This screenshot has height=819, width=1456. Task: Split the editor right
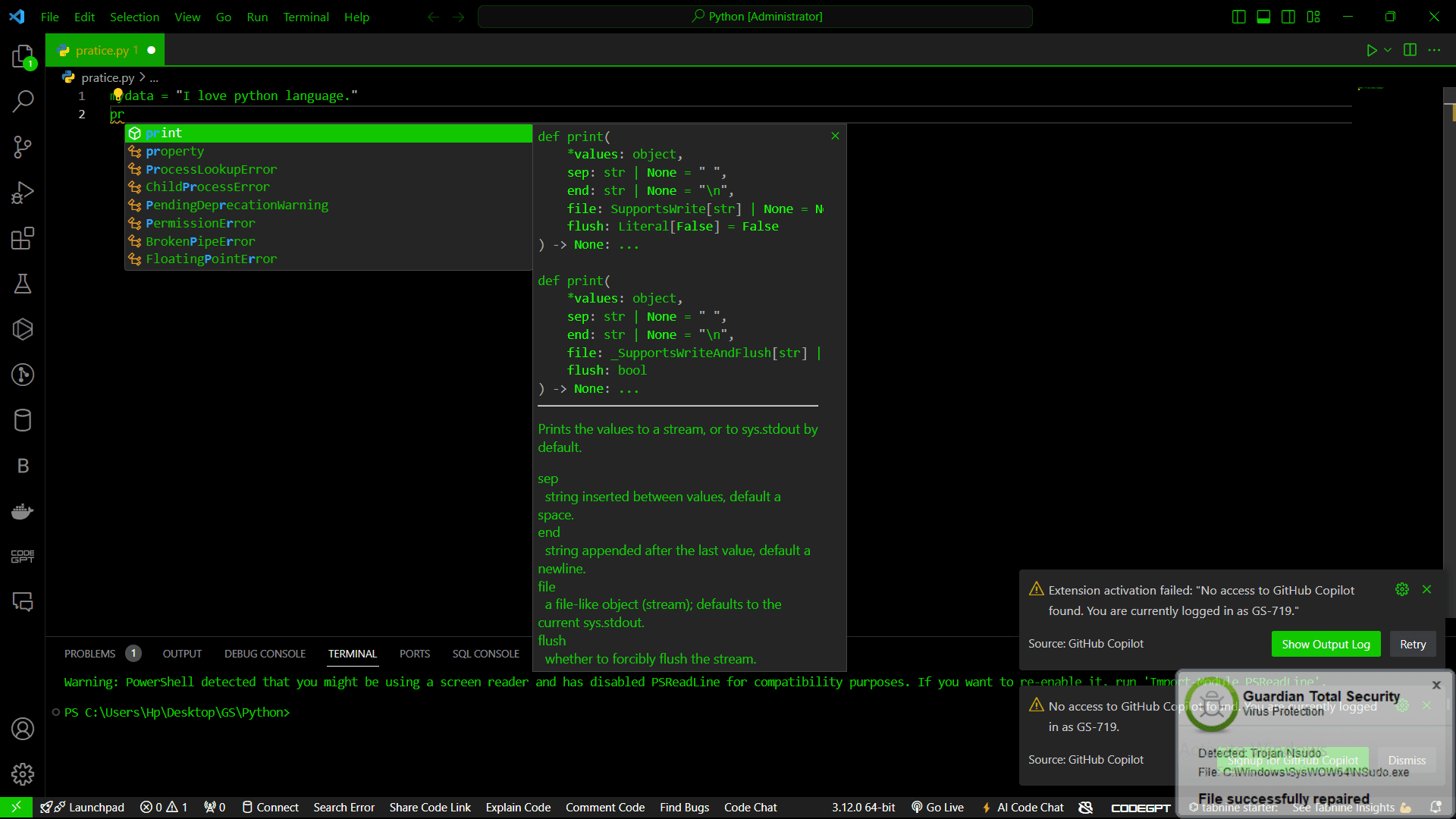pyautogui.click(x=1410, y=50)
